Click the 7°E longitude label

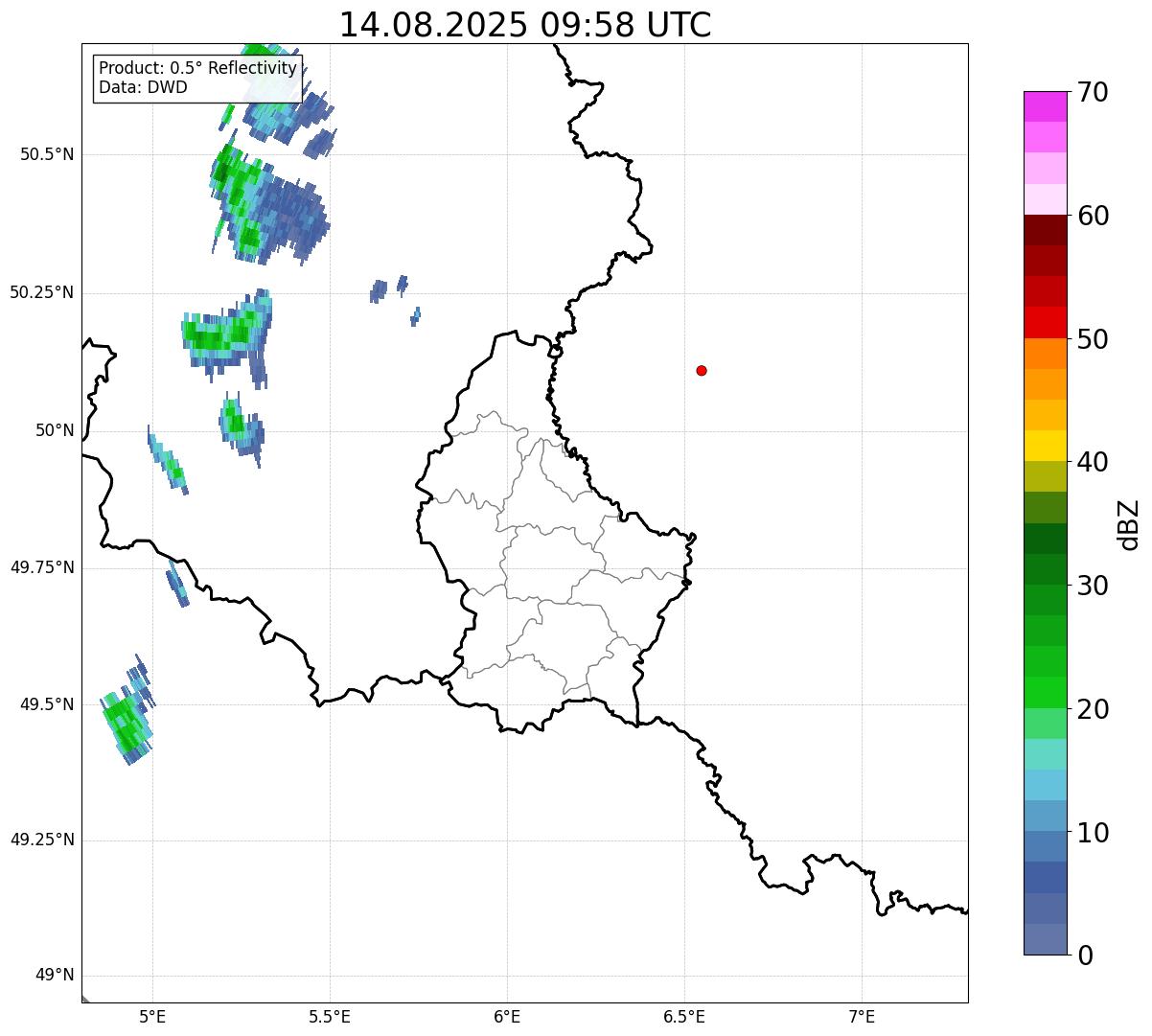863,1017
